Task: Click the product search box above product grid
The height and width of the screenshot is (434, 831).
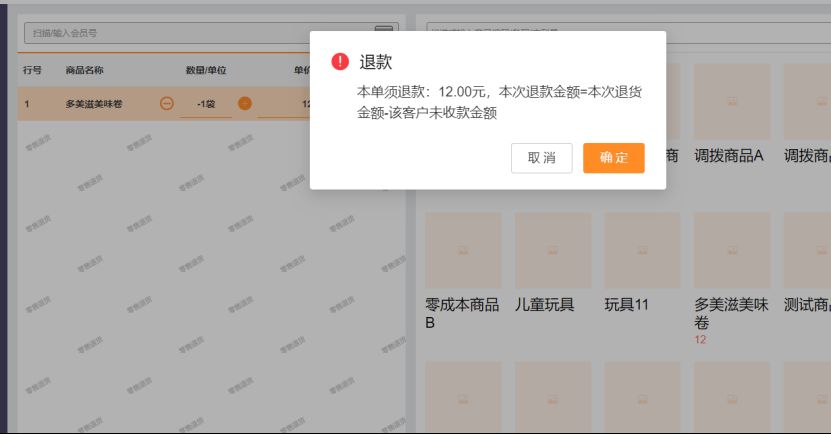Action: [x=620, y=33]
